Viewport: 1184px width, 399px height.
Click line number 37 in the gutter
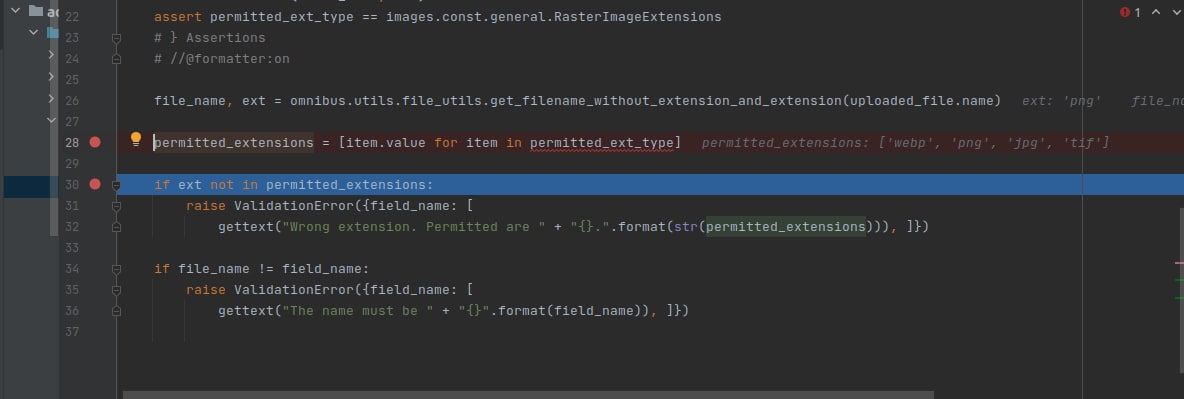click(x=72, y=332)
